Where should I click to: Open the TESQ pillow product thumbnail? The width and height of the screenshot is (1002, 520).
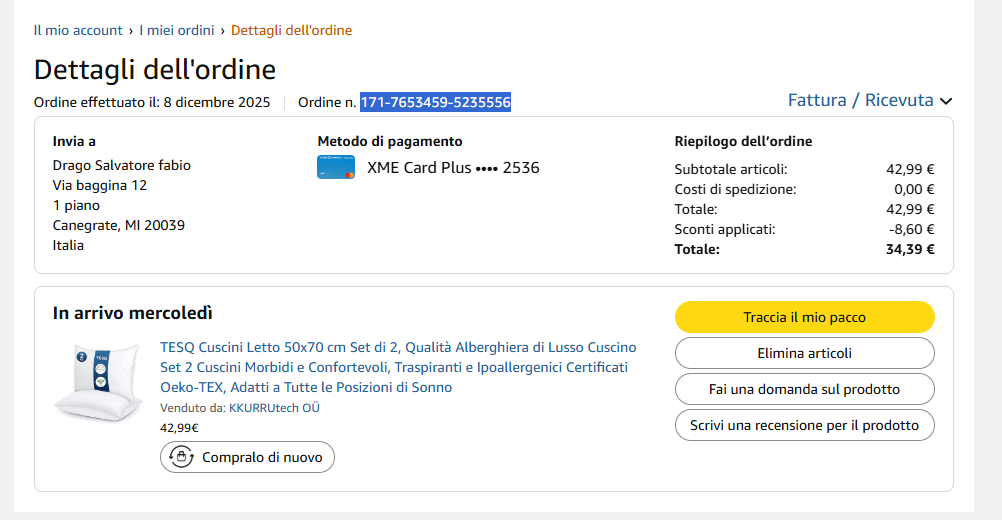pyautogui.click(x=98, y=382)
